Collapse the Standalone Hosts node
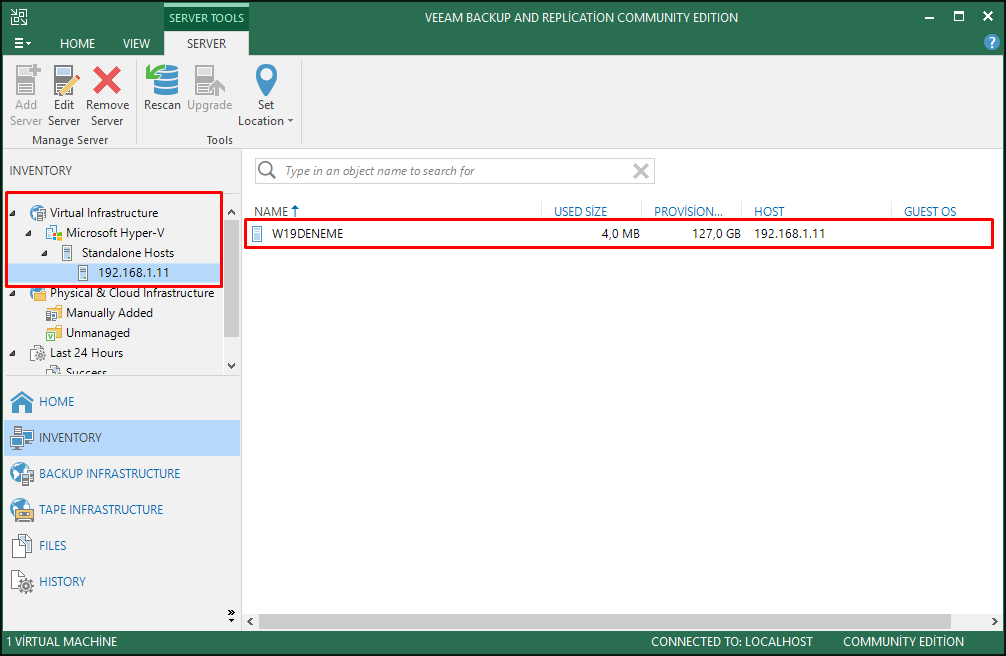The height and width of the screenshot is (656, 1006). click(x=45, y=253)
